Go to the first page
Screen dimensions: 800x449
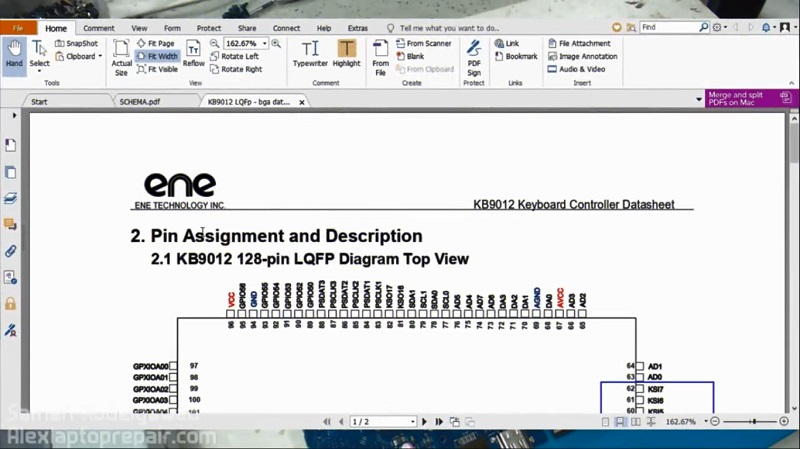(327, 421)
